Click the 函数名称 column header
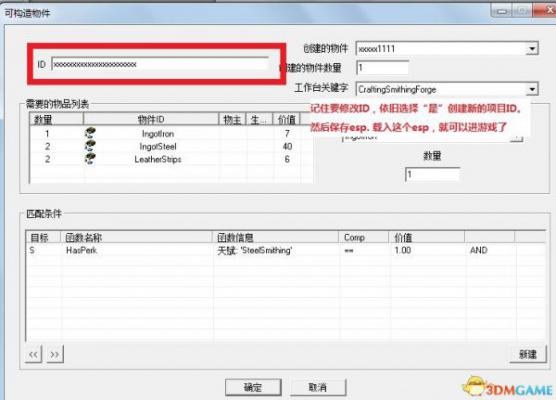This screenshot has height=400, width=556. (x=137, y=237)
